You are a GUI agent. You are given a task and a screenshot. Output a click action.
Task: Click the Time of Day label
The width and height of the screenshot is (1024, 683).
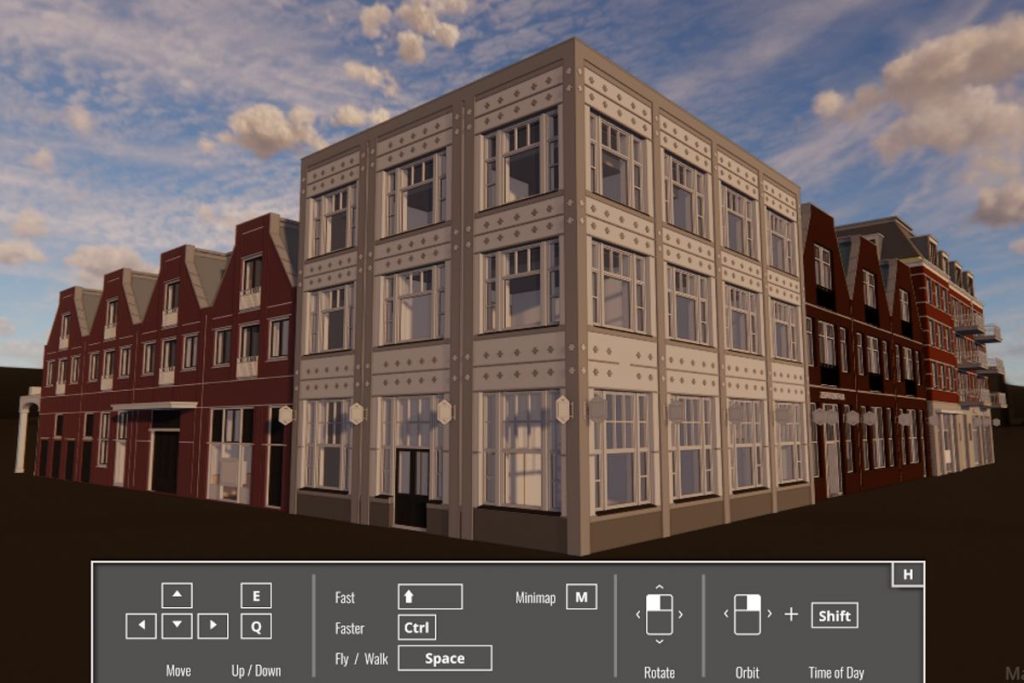(836, 672)
